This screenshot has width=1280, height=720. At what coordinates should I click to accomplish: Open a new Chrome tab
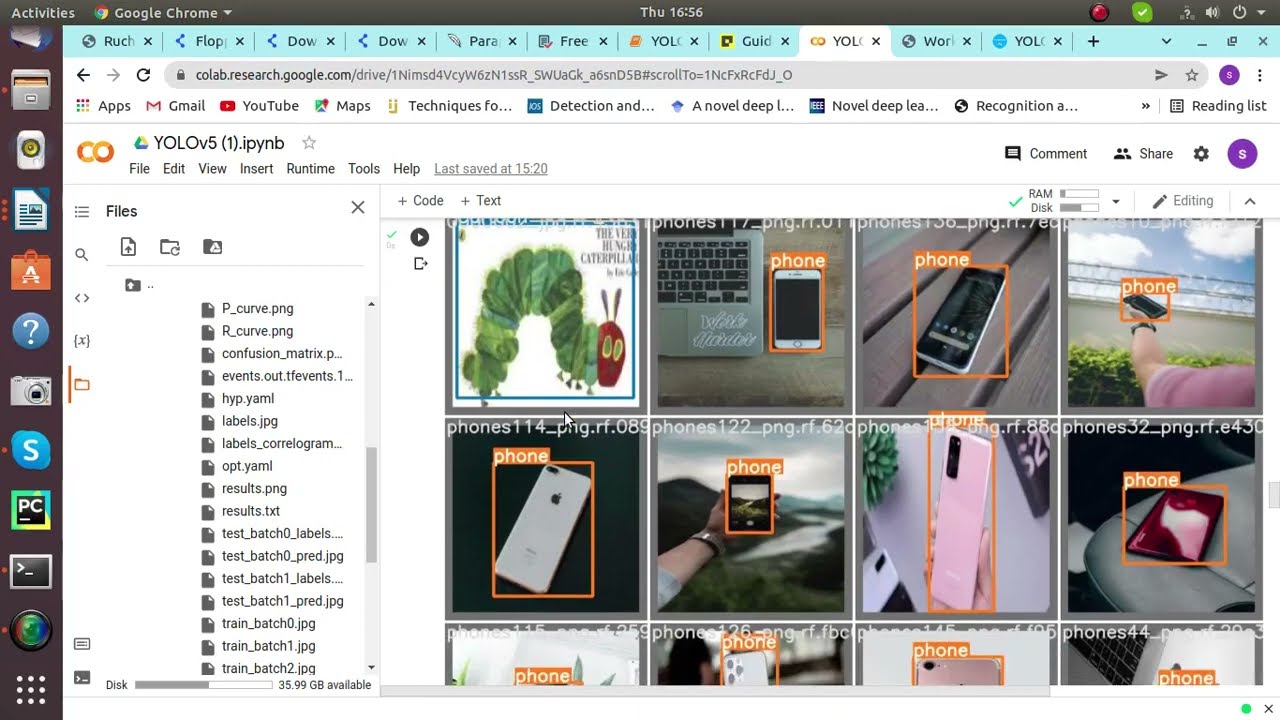pos(1093,41)
